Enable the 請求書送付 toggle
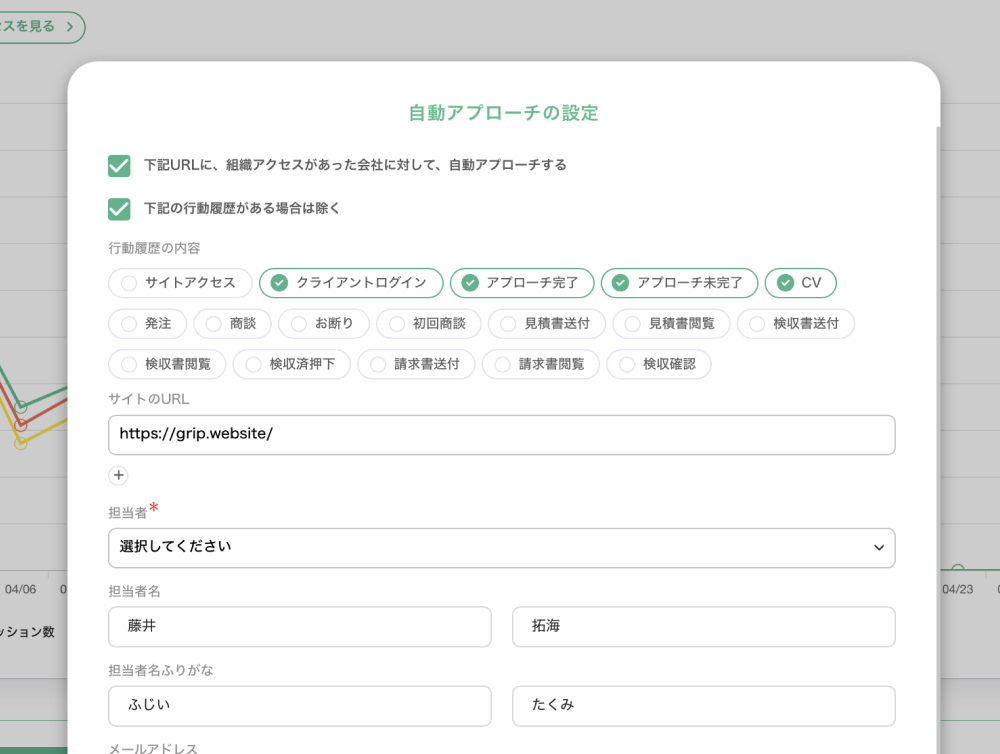This screenshot has width=1000, height=754. [416, 364]
